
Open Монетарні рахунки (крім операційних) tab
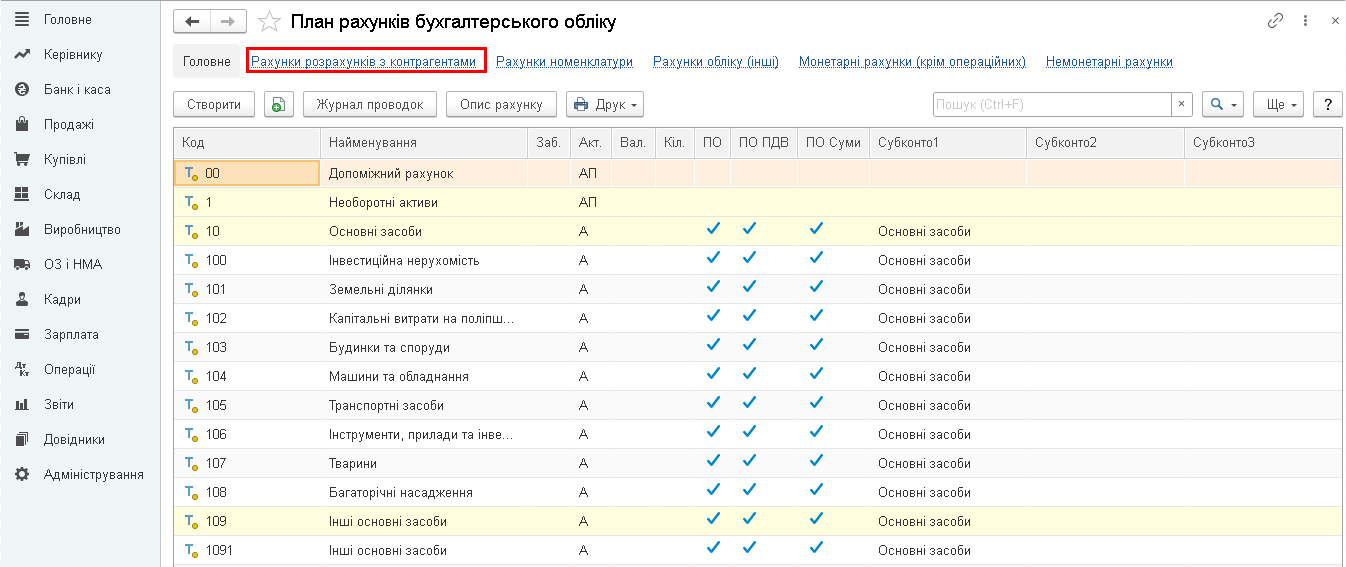click(912, 61)
